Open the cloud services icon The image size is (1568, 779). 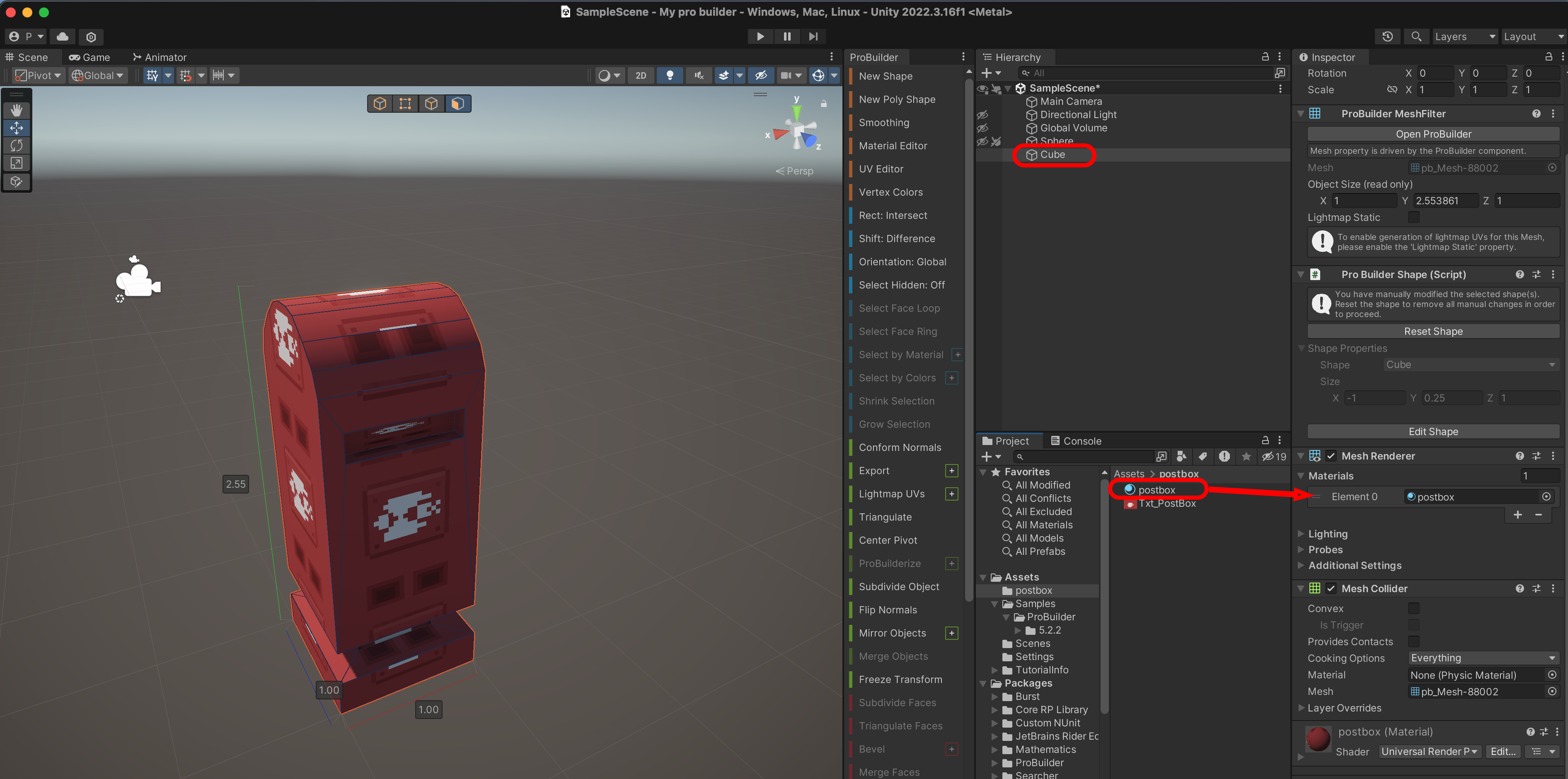(63, 36)
